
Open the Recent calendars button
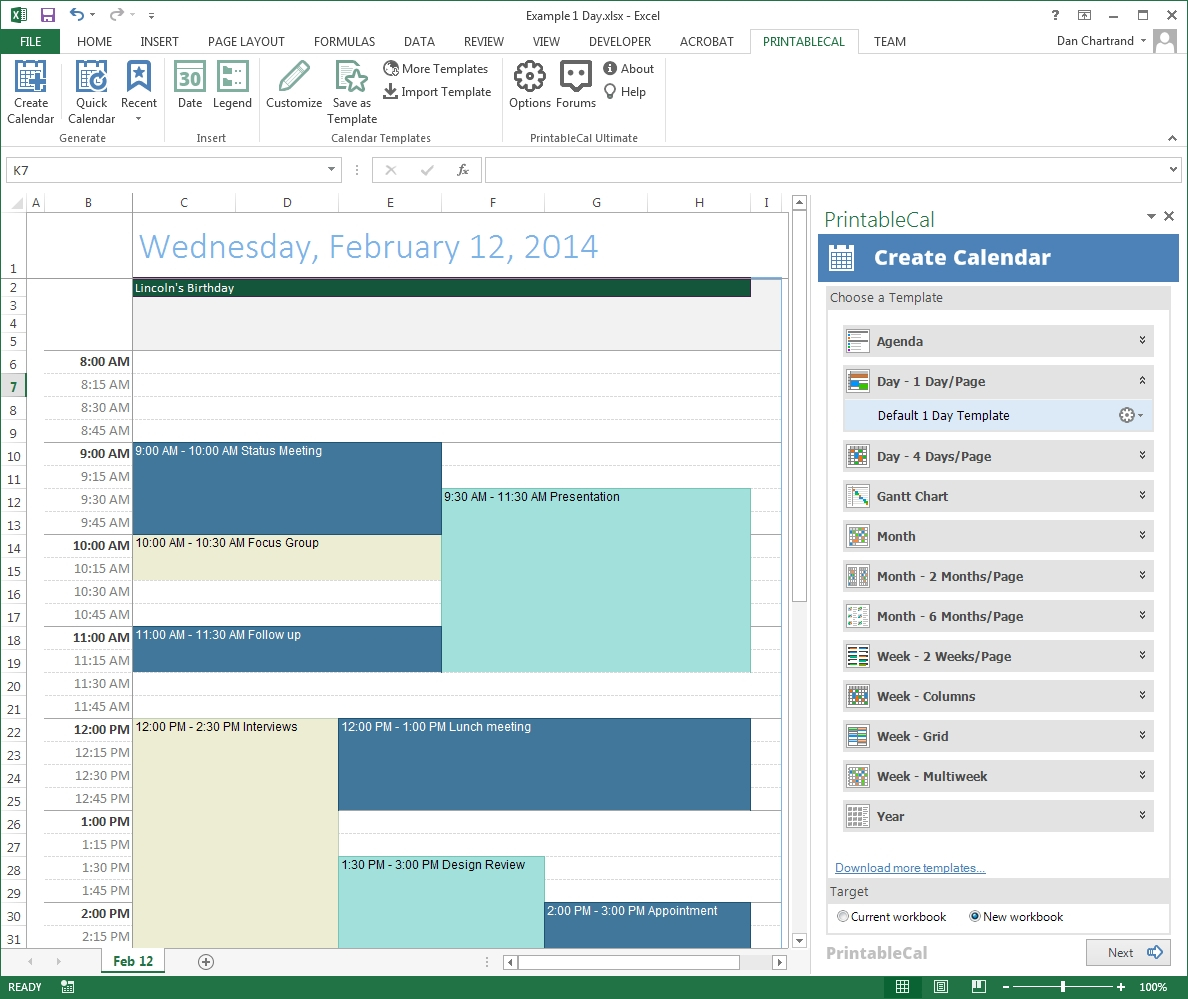click(139, 92)
